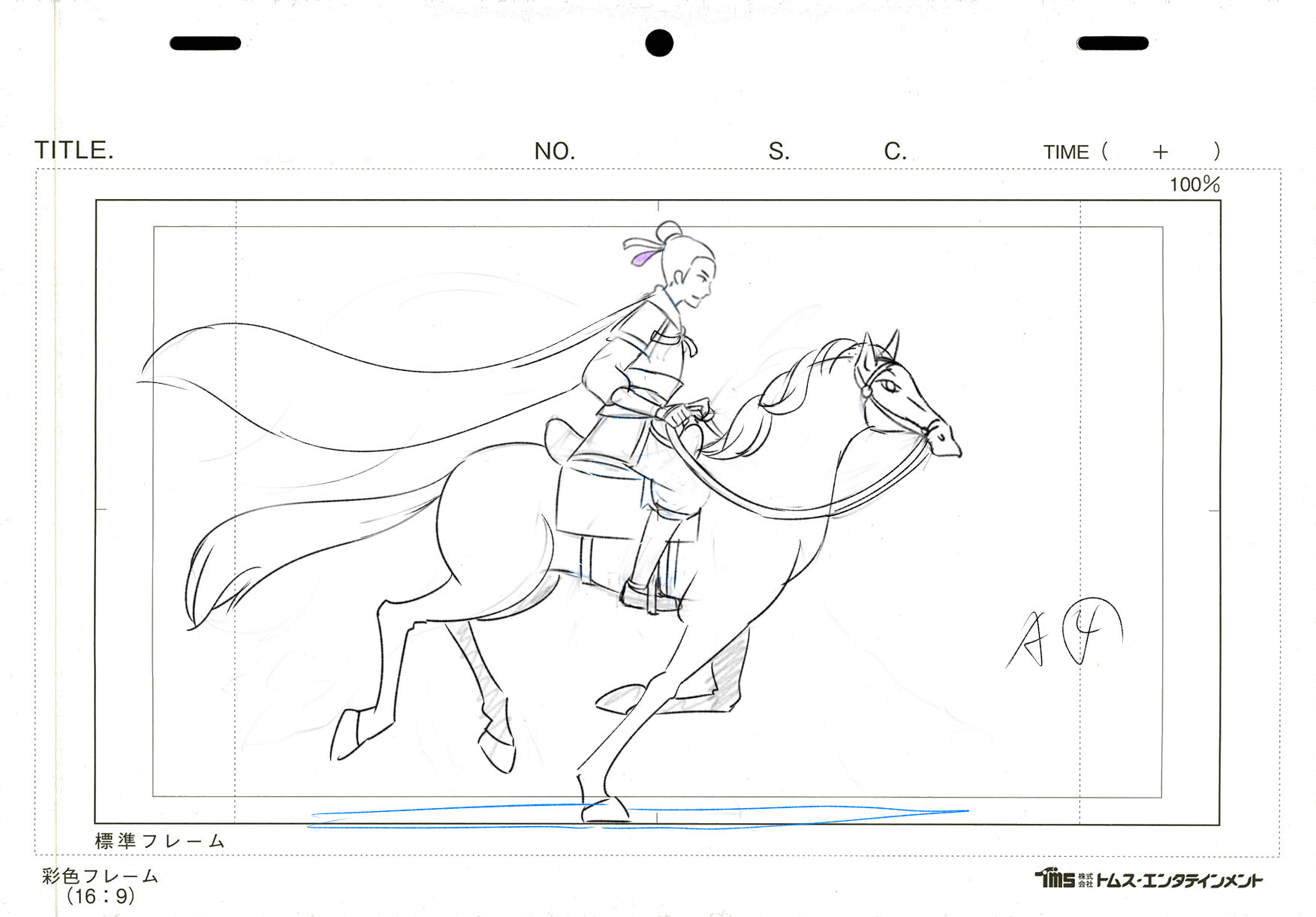Viewport: 1316px width, 917px height.
Task: Click the handwritten letter "A" cel mark
Action: point(1028,638)
